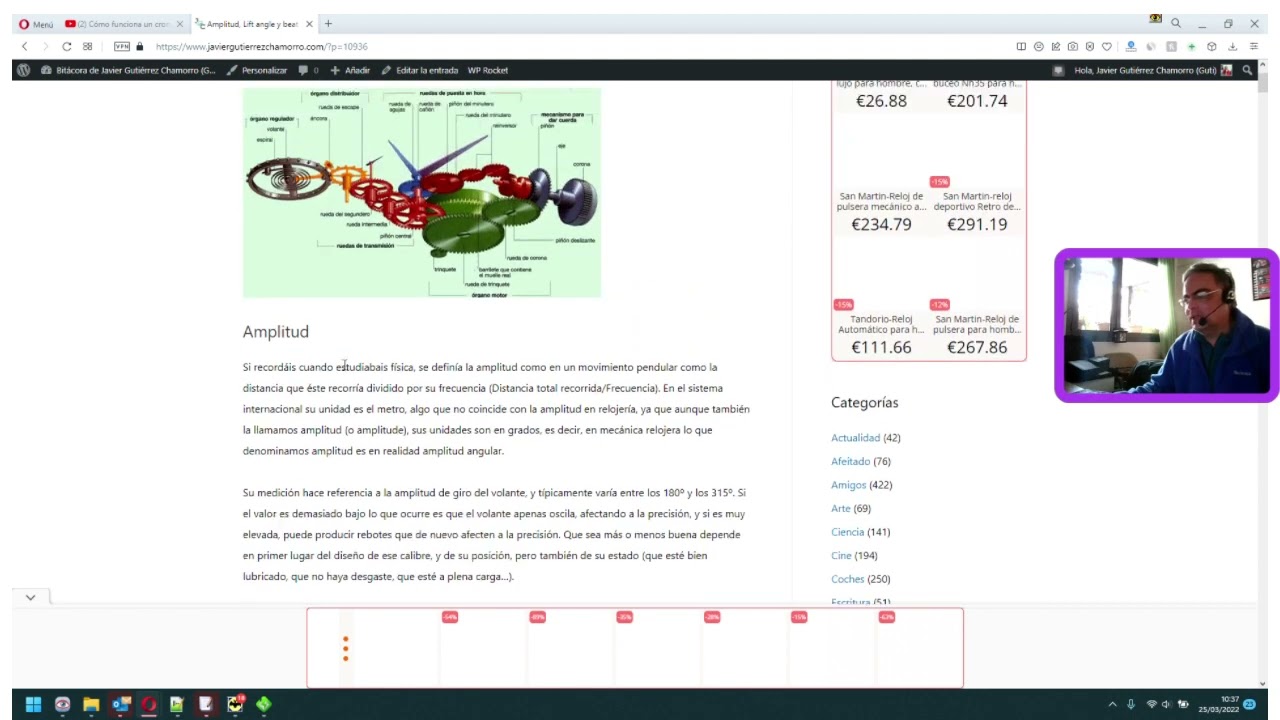The height and width of the screenshot is (720, 1280).
Task: Open the watch movement diagram image
Action: 422,192
